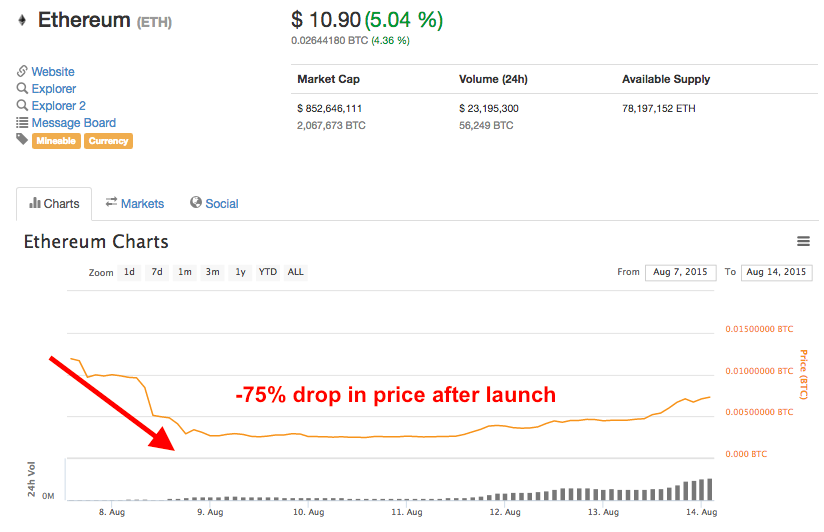
Task: Click the 0.01500000 BTC axis label
Action: 759,329
